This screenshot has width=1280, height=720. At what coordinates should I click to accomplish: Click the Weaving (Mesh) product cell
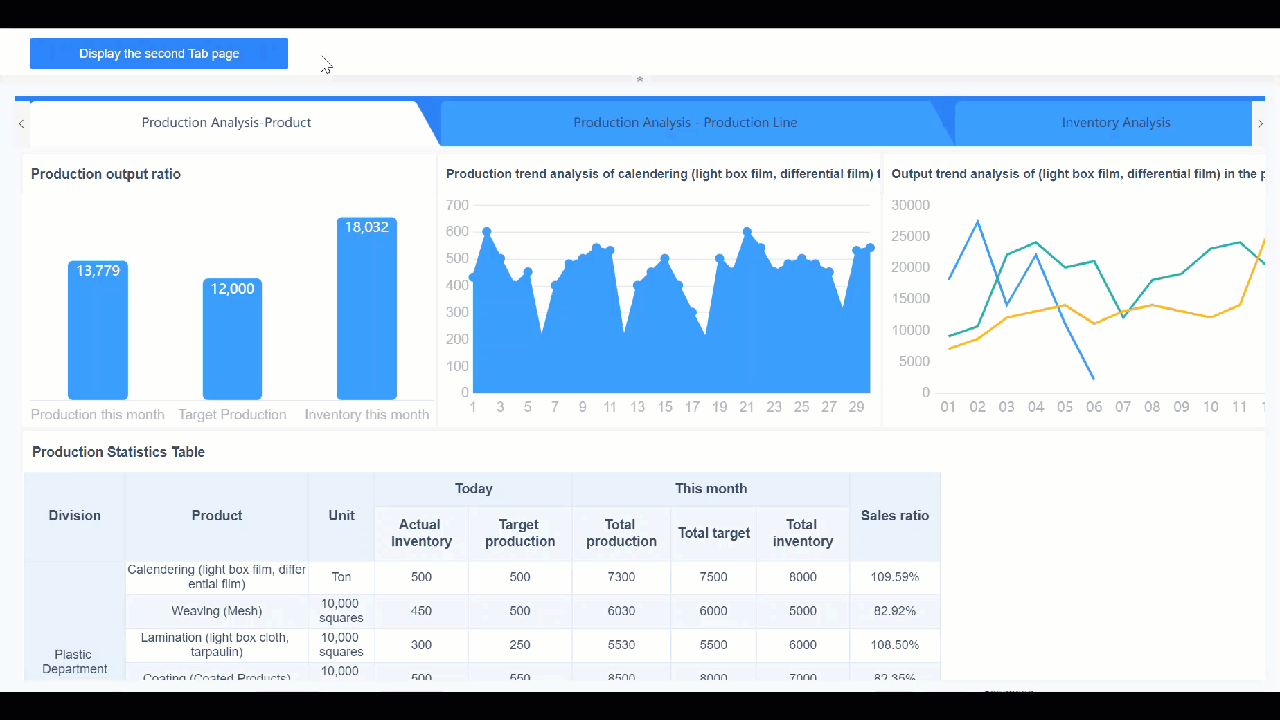(216, 611)
